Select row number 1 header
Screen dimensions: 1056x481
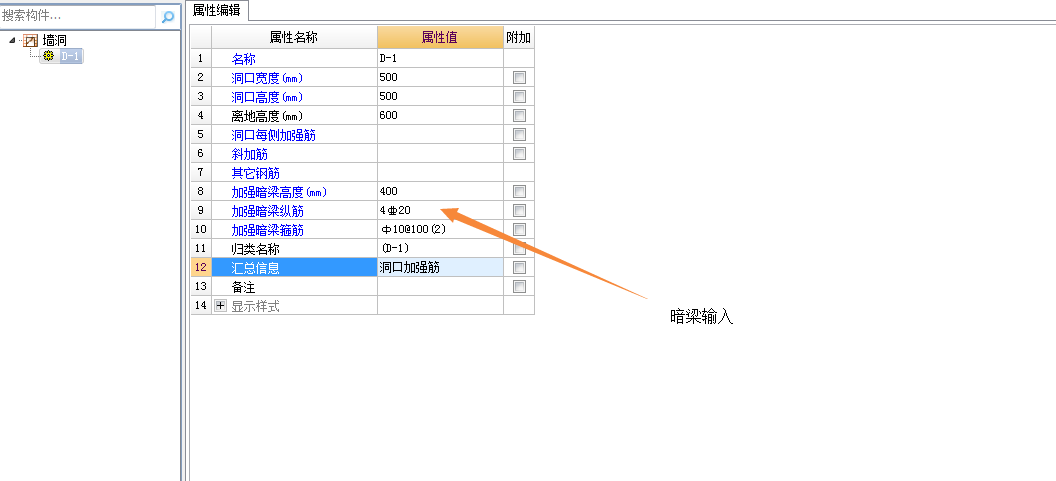click(201, 59)
